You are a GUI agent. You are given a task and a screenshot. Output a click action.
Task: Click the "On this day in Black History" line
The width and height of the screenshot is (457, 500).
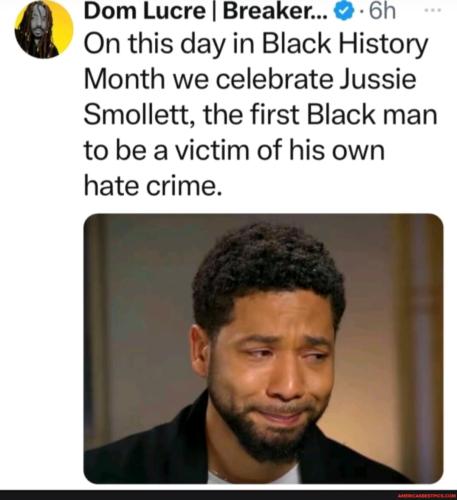tap(256, 45)
